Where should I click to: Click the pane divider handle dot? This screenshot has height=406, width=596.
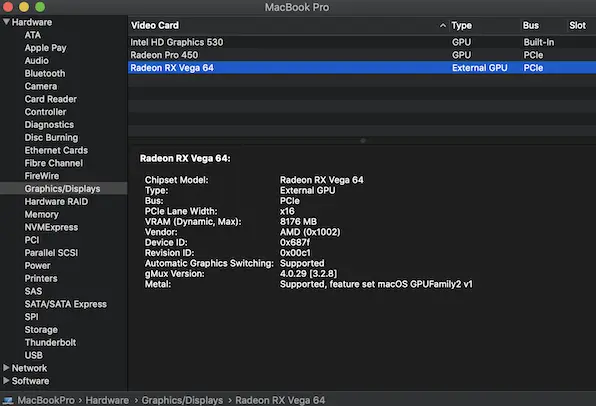[x=363, y=141]
